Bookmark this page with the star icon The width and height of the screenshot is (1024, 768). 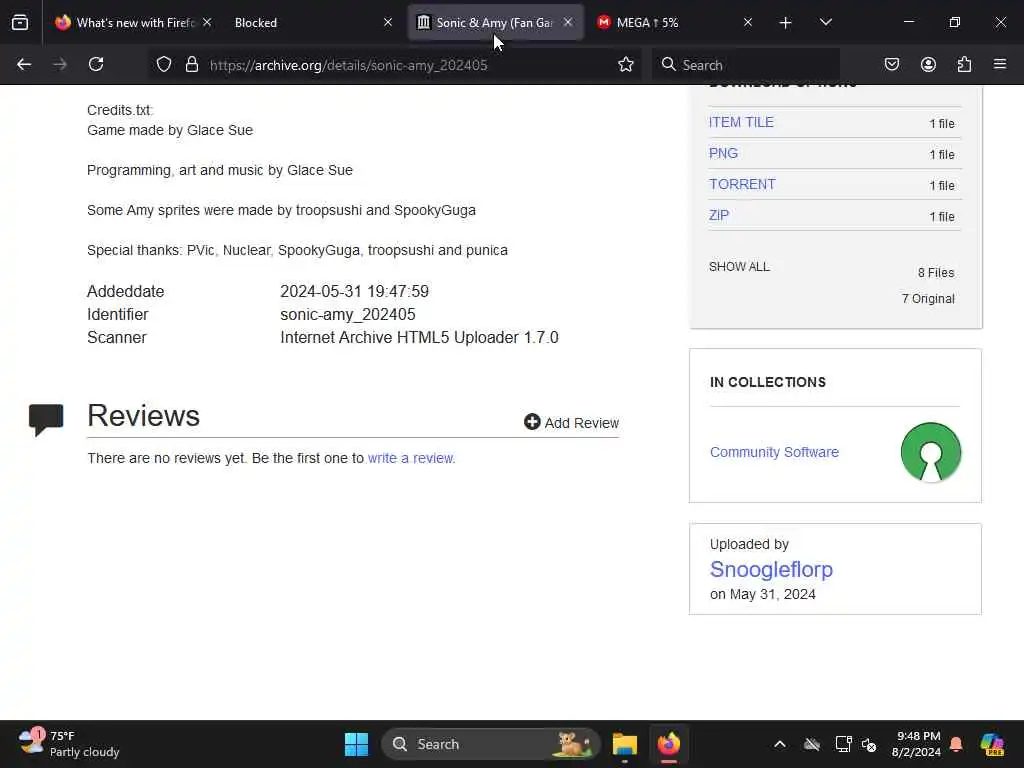click(626, 64)
